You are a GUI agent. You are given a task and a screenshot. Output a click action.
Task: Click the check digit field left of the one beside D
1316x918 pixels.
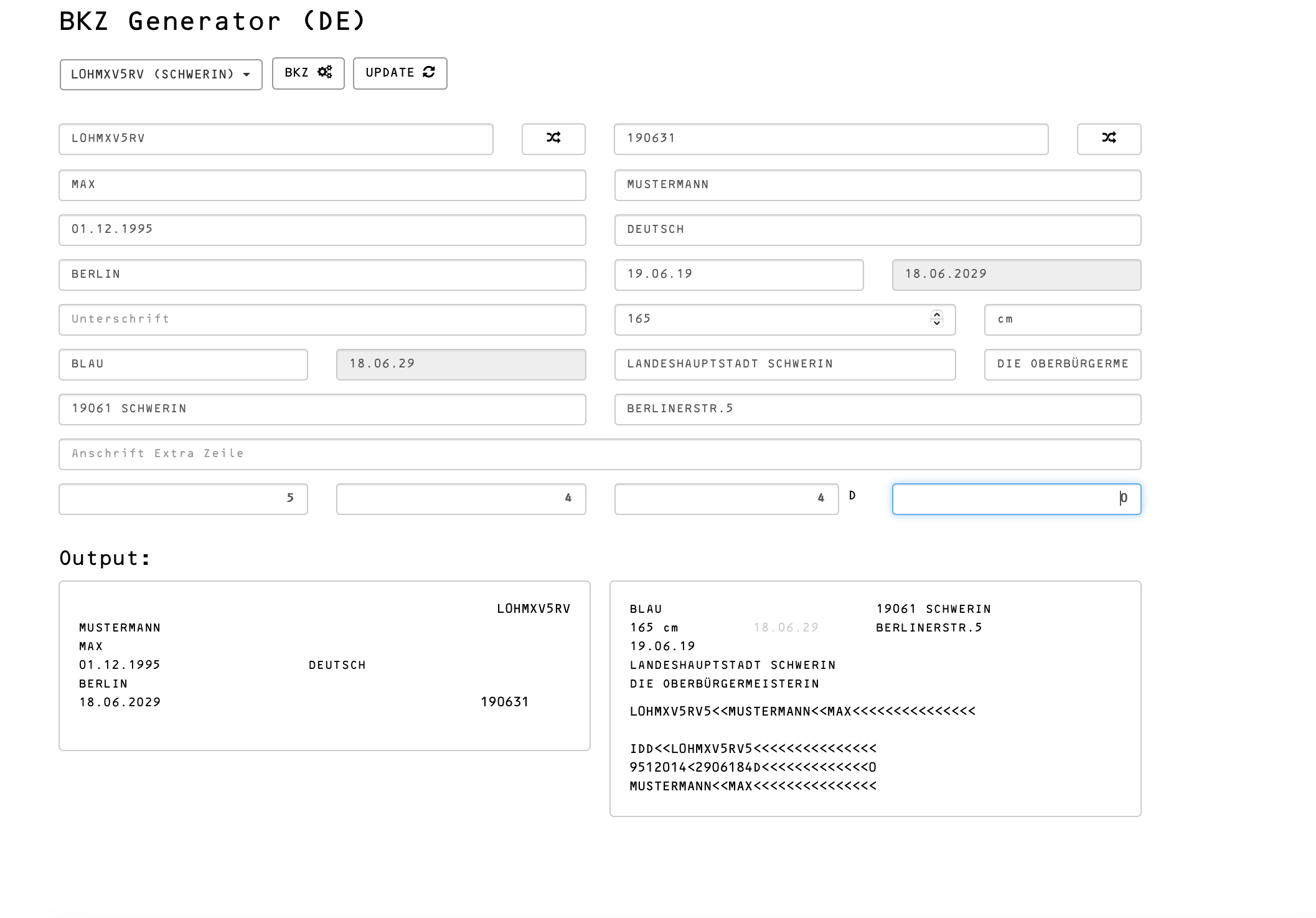[461, 499]
